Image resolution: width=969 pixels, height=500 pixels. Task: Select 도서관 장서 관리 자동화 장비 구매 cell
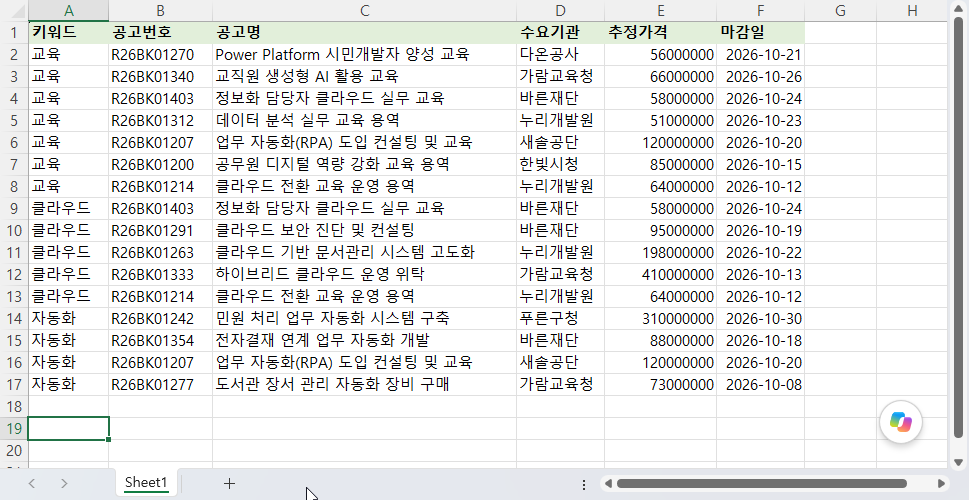pyautogui.click(x=365, y=384)
